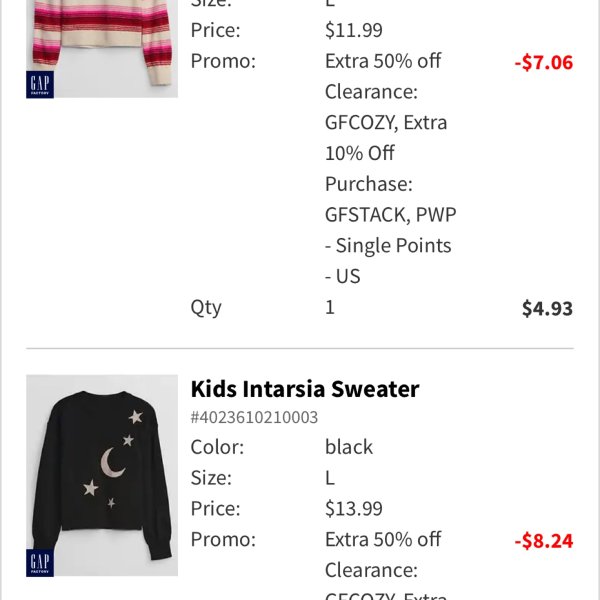Click the size L value for Intarsia Sweater
Screen dimensions: 600x600
330,478
